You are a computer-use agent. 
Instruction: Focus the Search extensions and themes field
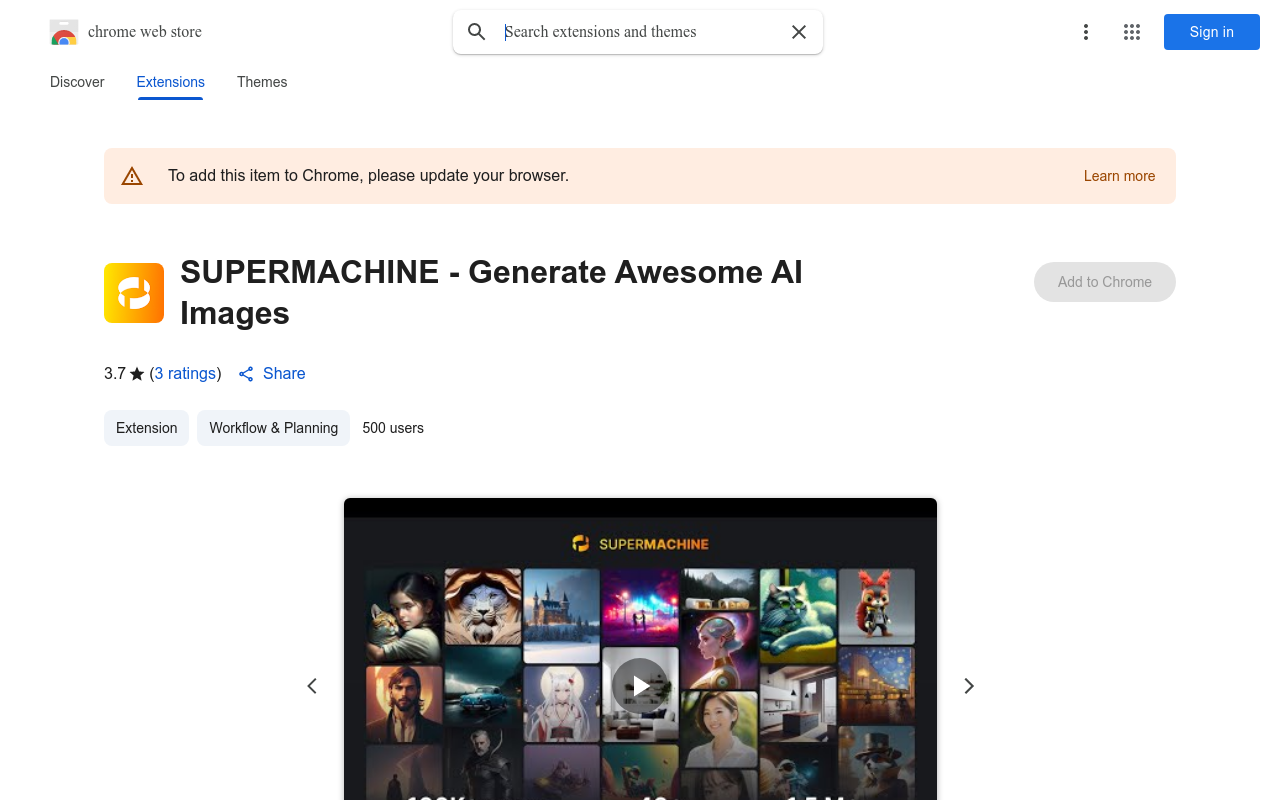click(640, 32)
